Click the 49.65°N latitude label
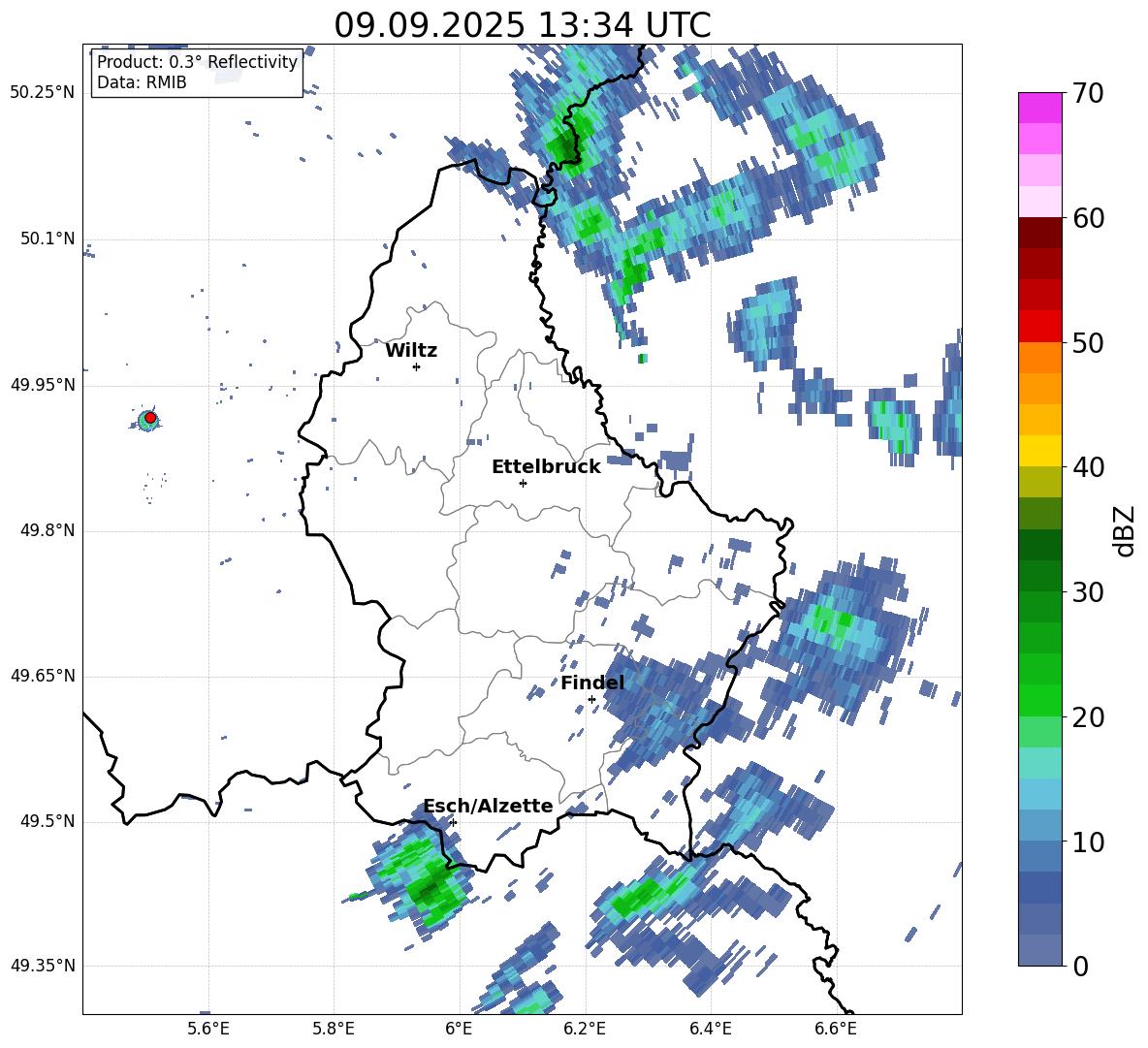The height and width of the screenshot is (1048, 1148). 43,676
